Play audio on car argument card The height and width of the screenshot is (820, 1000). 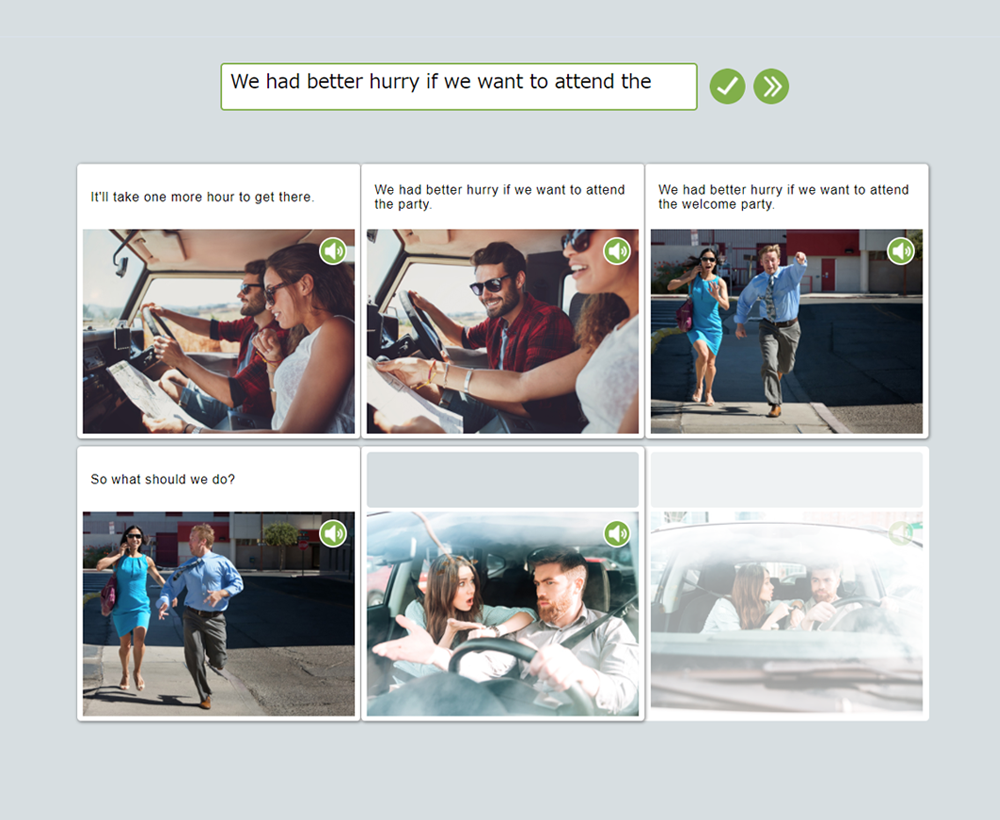point(617,534)
